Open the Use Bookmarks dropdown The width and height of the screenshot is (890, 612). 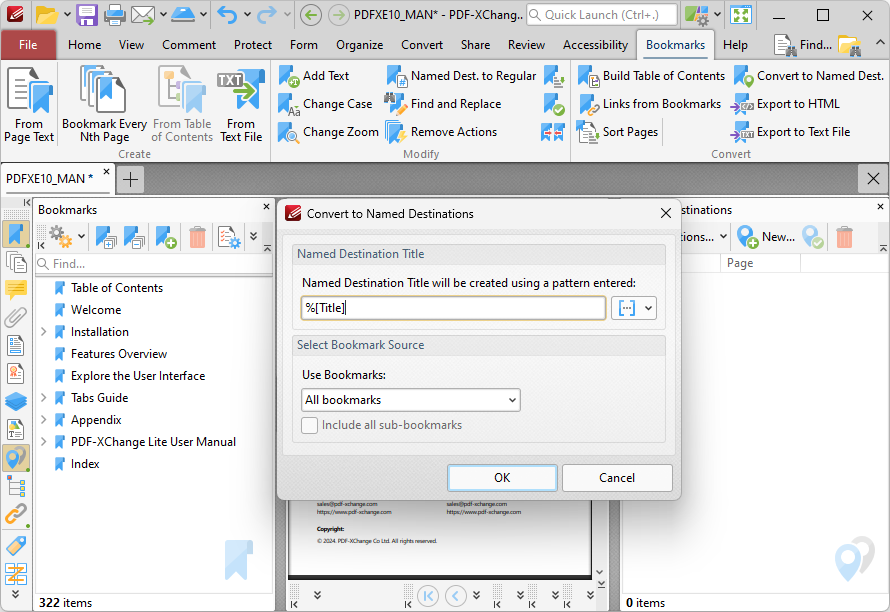(x=410, y=400)
